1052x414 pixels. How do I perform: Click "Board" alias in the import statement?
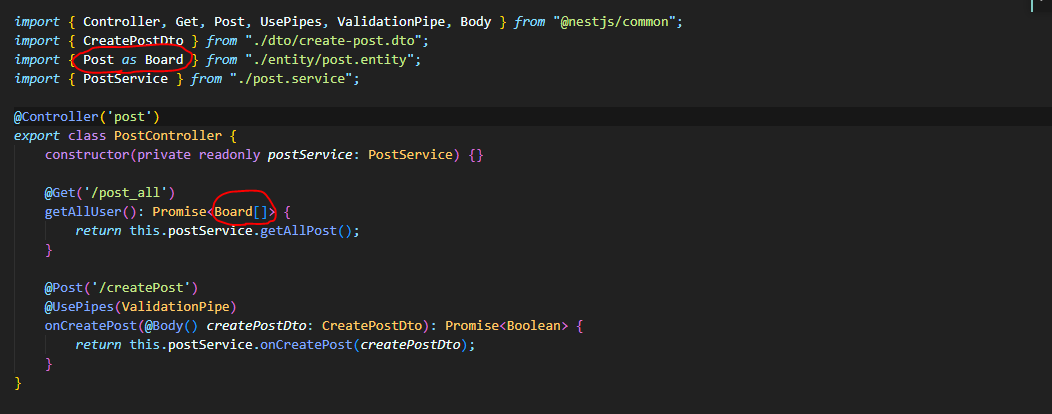164,60
